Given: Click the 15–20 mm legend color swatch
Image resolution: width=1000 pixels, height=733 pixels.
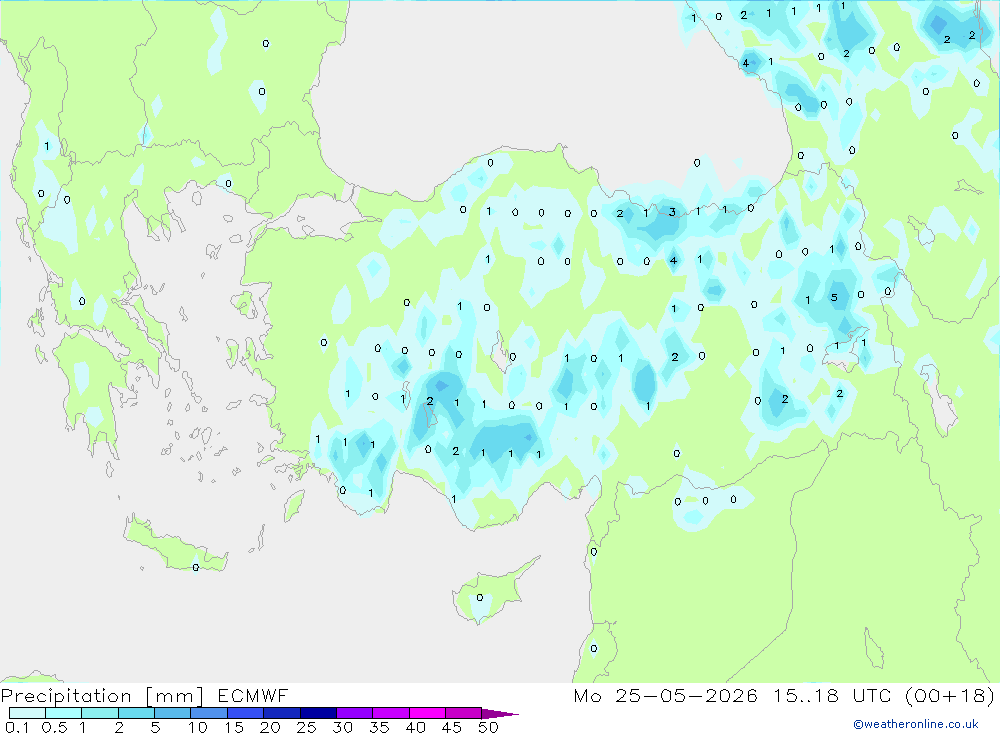Looking at the screenshot, I should tap(245, 713).
